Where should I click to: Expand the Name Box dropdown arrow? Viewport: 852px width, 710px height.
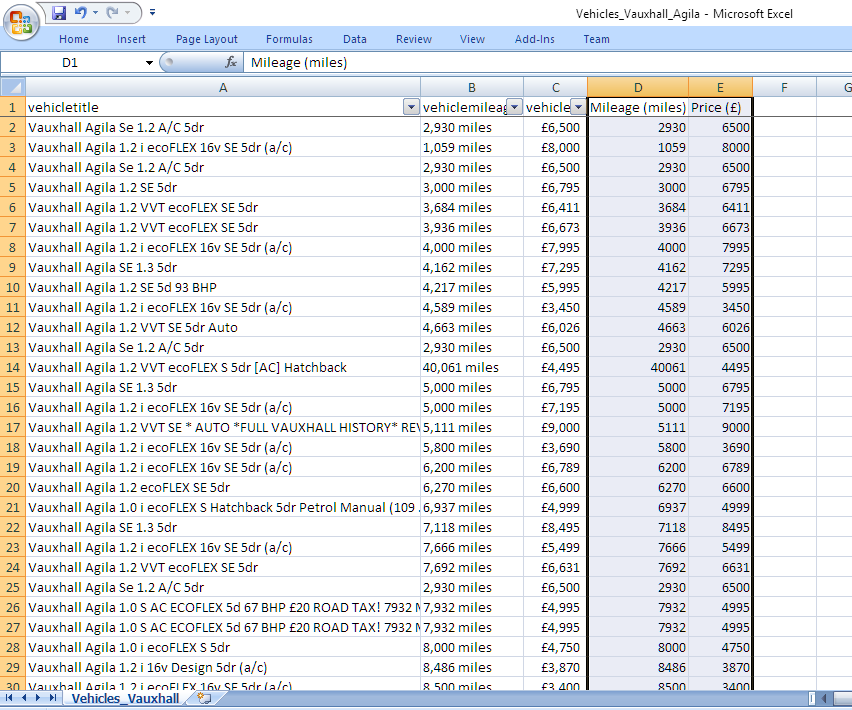coord(149,62)
